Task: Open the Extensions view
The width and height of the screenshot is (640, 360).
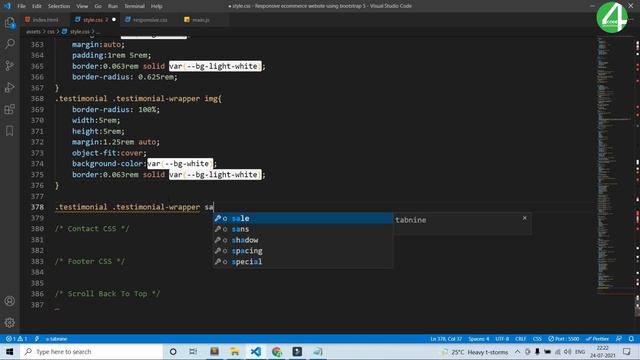Action: 10,109
